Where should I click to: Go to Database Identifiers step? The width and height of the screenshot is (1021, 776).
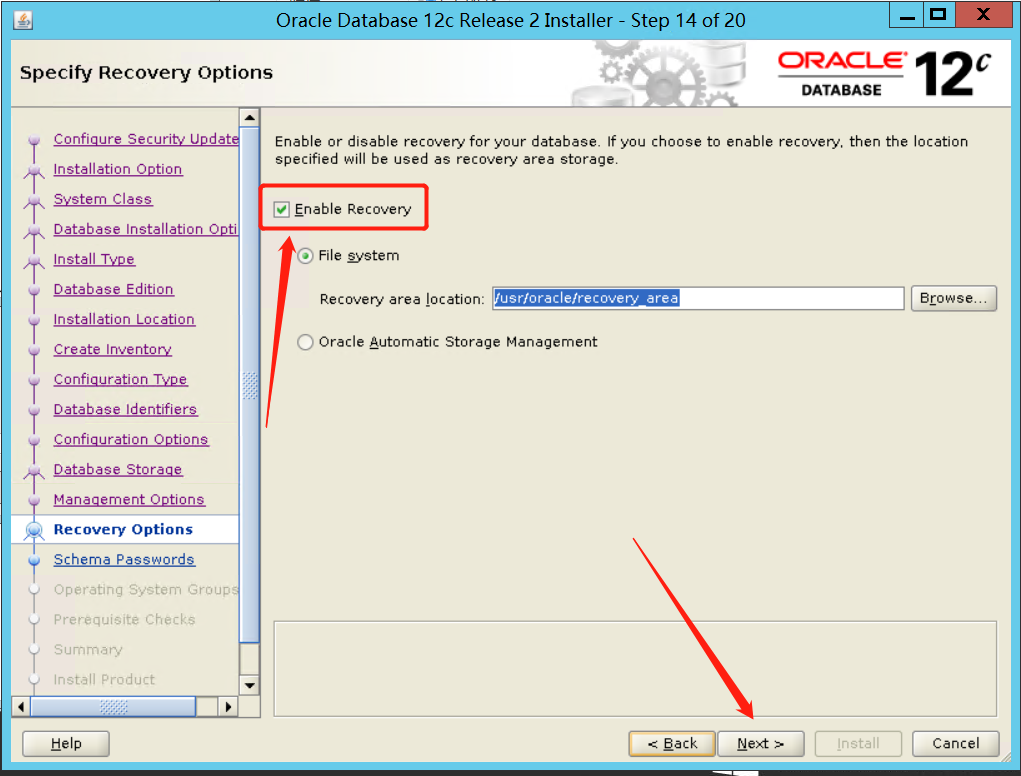tap(125, 409)
